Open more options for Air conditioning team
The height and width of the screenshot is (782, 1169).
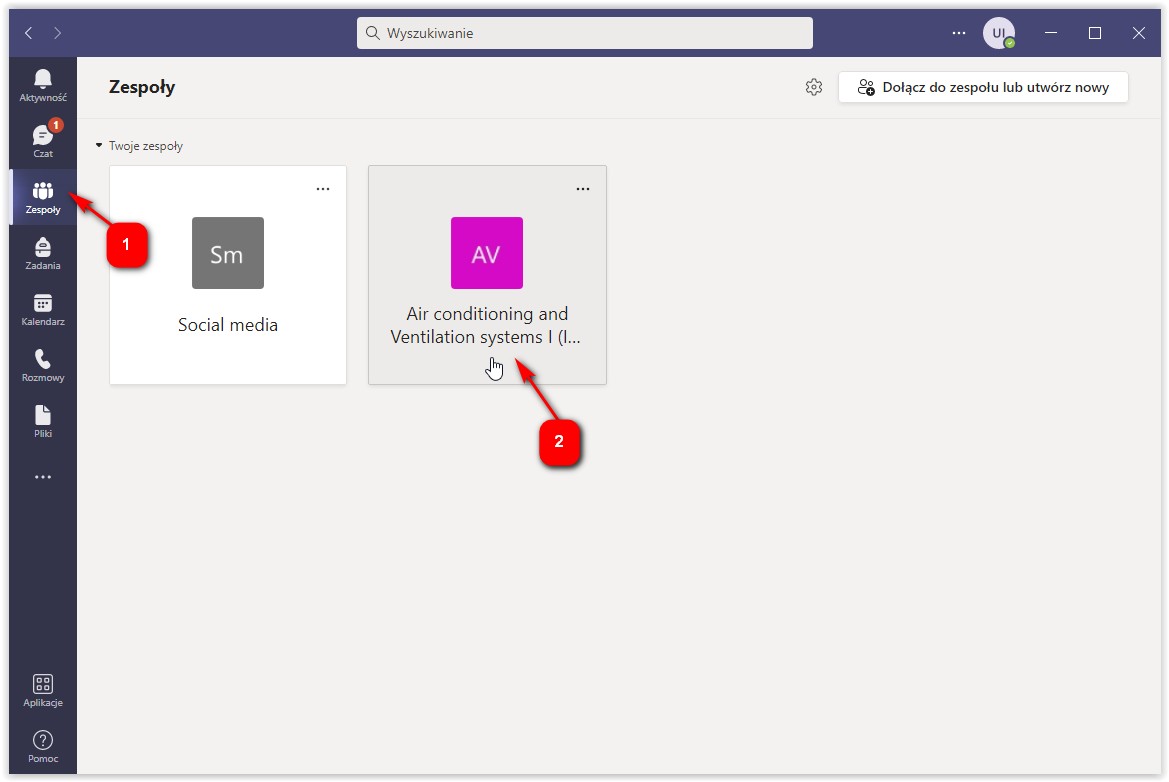[583, 189]
